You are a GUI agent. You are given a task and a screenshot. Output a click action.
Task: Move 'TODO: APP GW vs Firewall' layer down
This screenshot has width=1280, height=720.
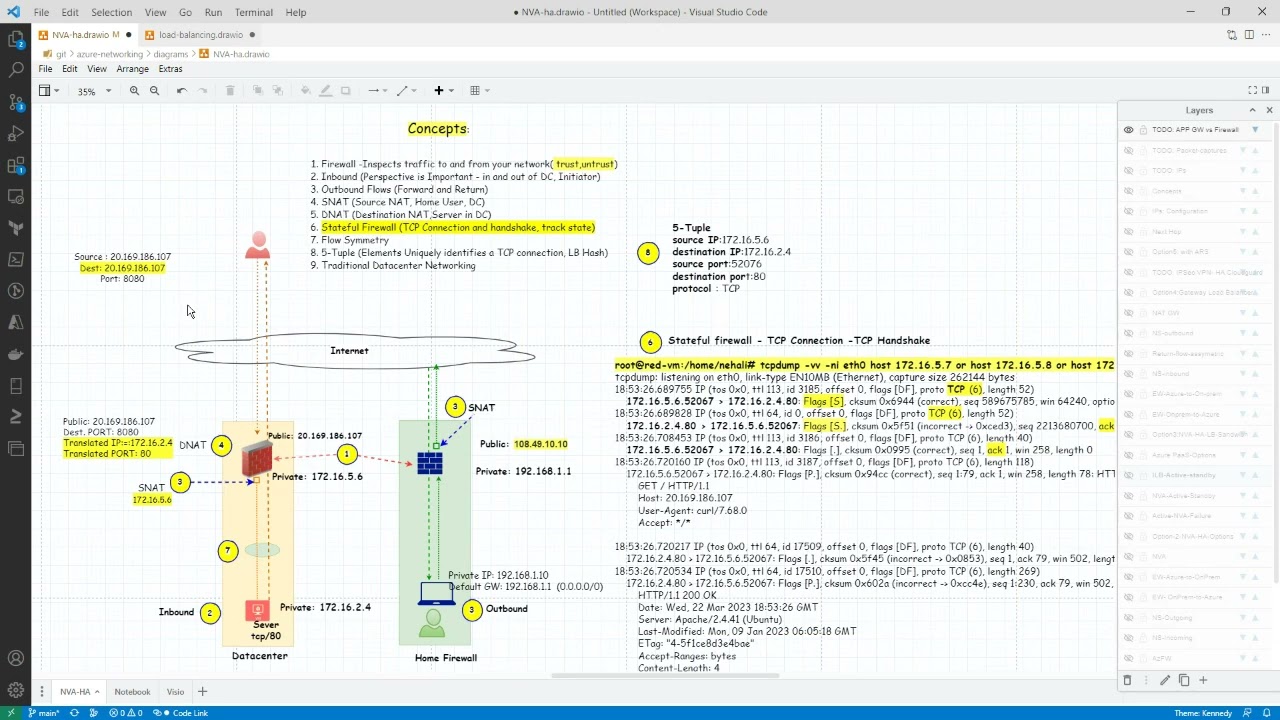(x=1255, y=130)
